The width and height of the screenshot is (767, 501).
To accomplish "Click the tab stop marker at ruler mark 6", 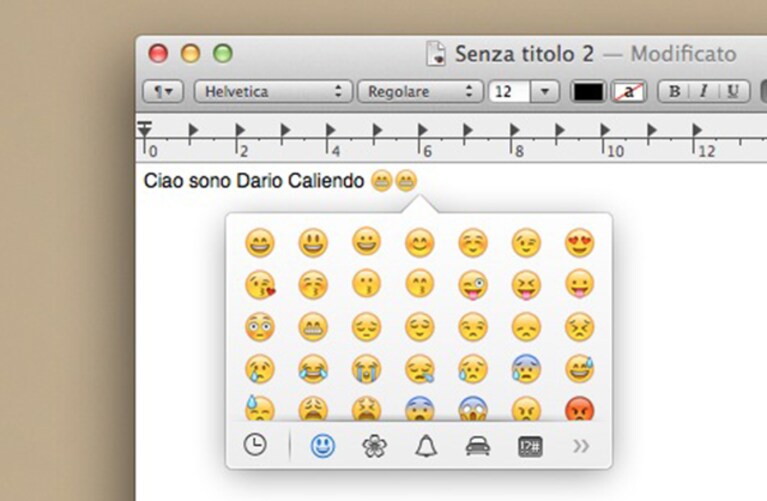I will (423, 130).
